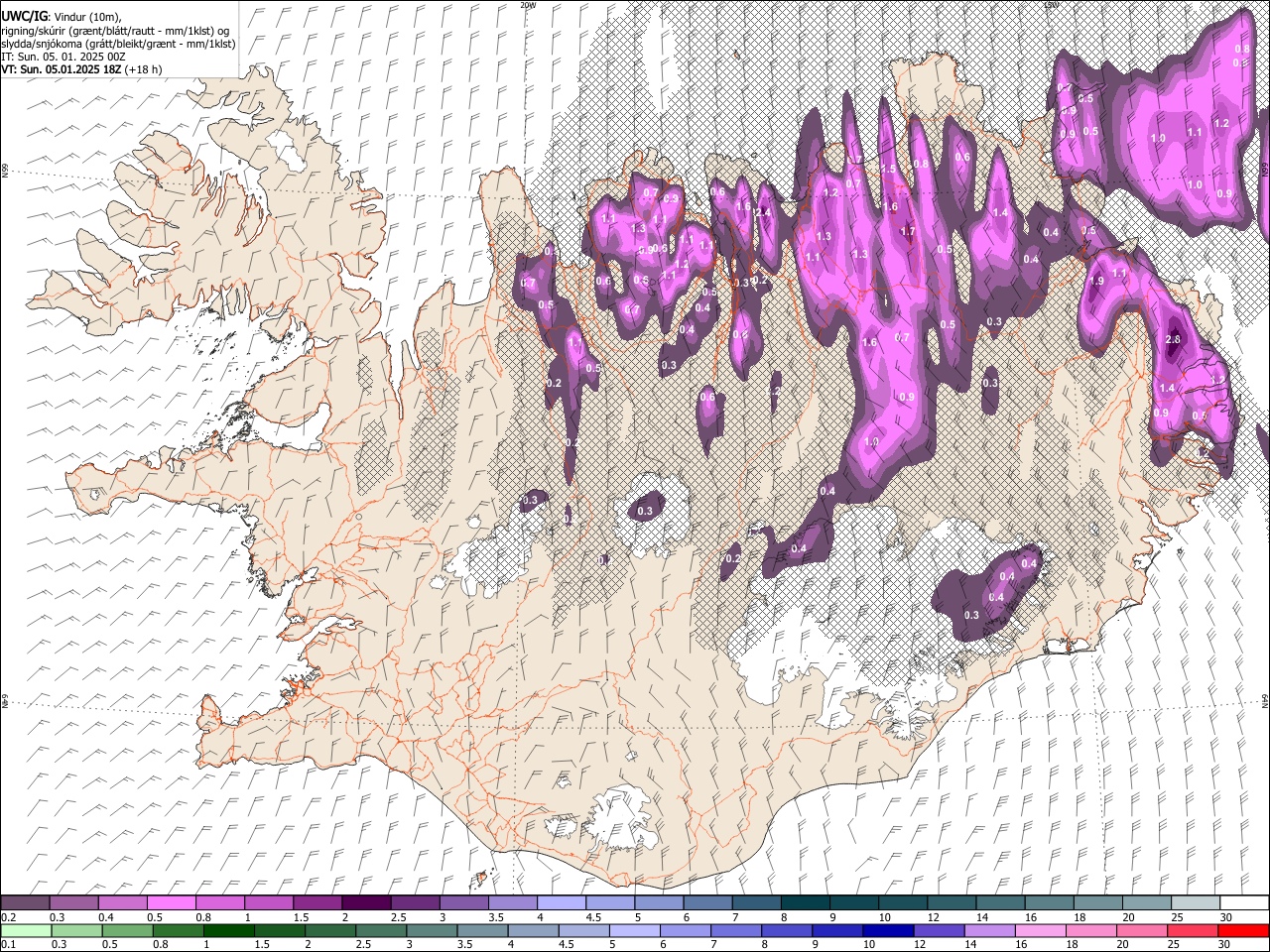Select the pale green 0.1 swatch, lower legend row
Image resolution: width=1270 pixels, height=952 pixels.
(25, 930)
